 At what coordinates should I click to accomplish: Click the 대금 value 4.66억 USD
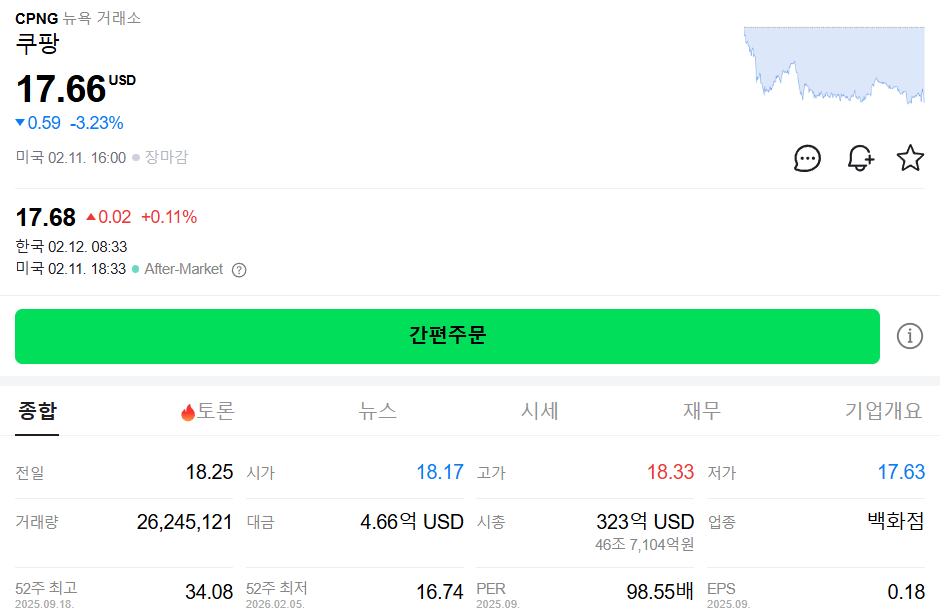(x=412, y=522)
